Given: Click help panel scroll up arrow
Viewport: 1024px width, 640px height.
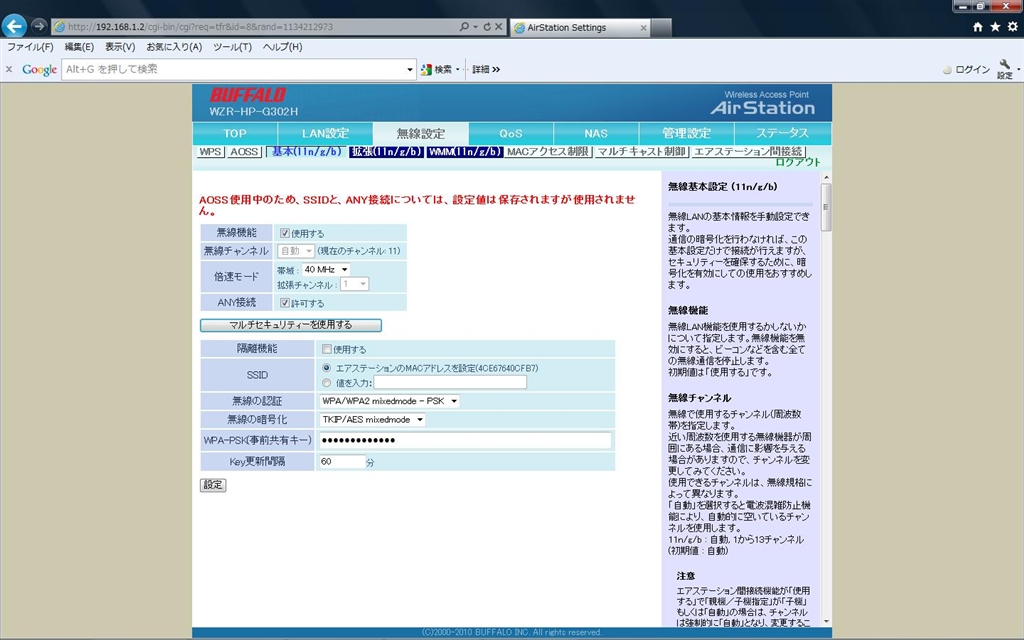Looking at the screenshot, I should coord(825,177).
